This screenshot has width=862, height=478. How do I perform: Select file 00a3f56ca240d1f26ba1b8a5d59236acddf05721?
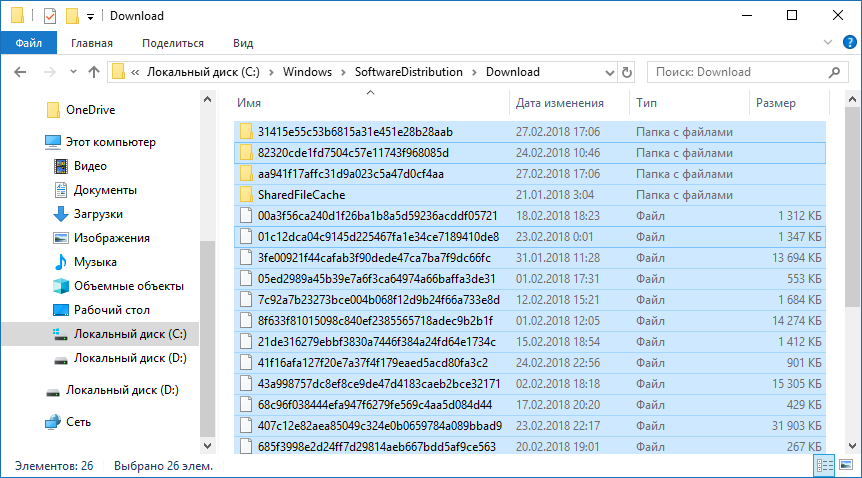(x=529, y=216)
